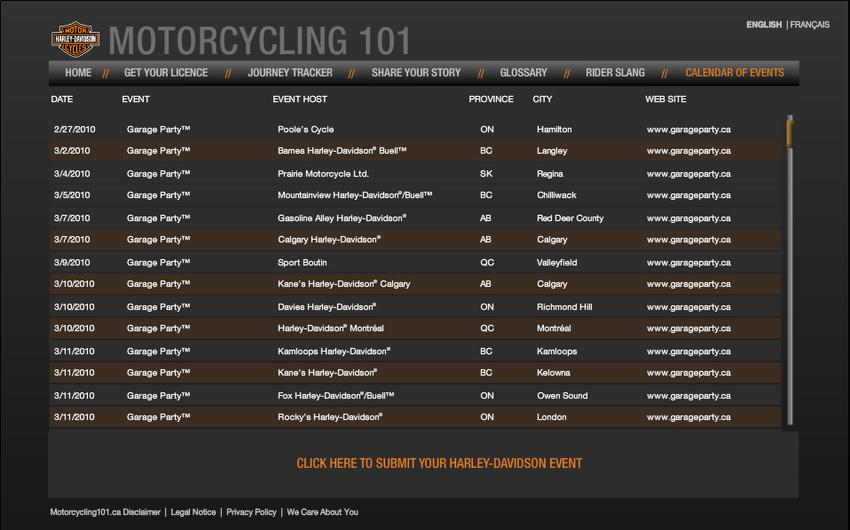
Task: Open garageparty.ca link in Hamilton row
Action: 688,130
